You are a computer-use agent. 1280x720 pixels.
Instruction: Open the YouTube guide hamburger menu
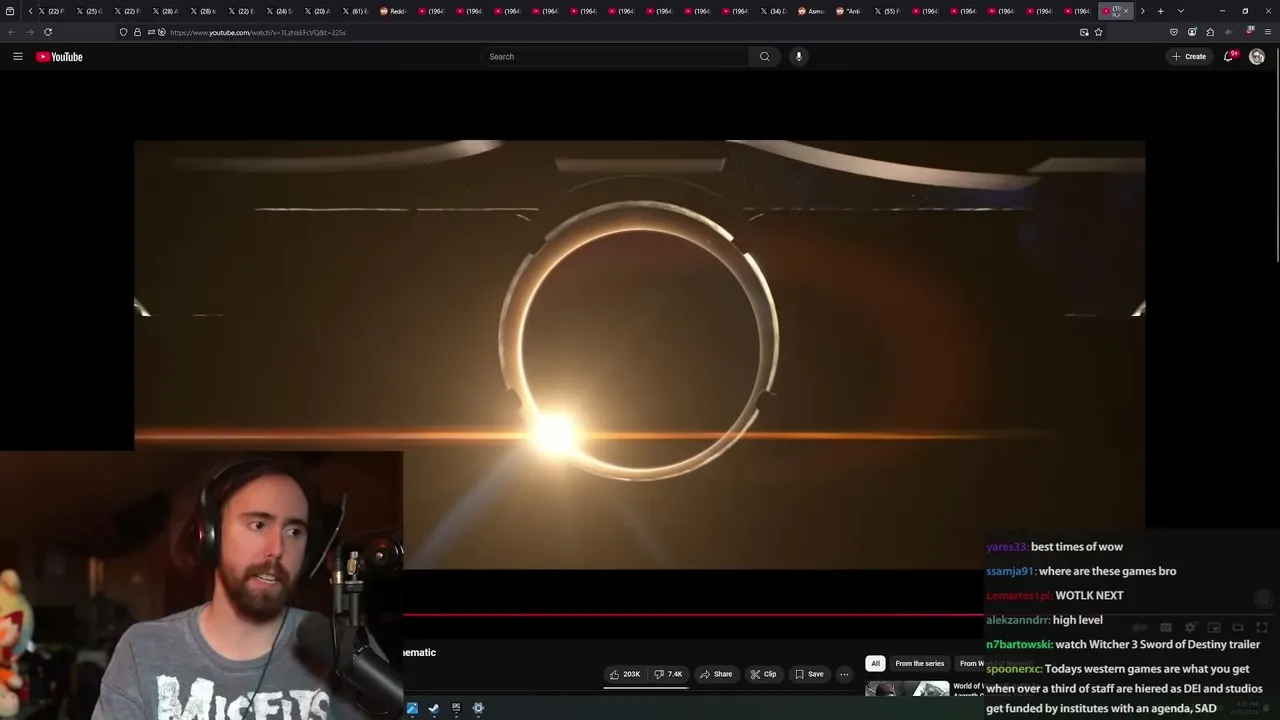tap(18, 57)
